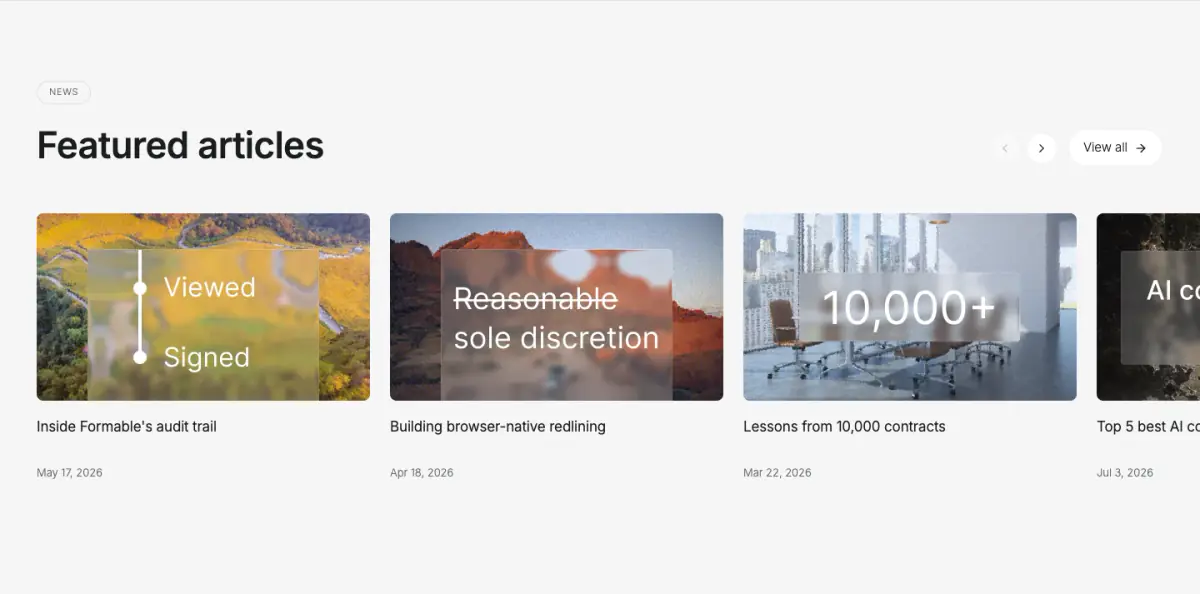The width and height of the screenshot is (1200, 594).
Task: Click the 'Mar 22, 2026' date
Action: point(777,472)
